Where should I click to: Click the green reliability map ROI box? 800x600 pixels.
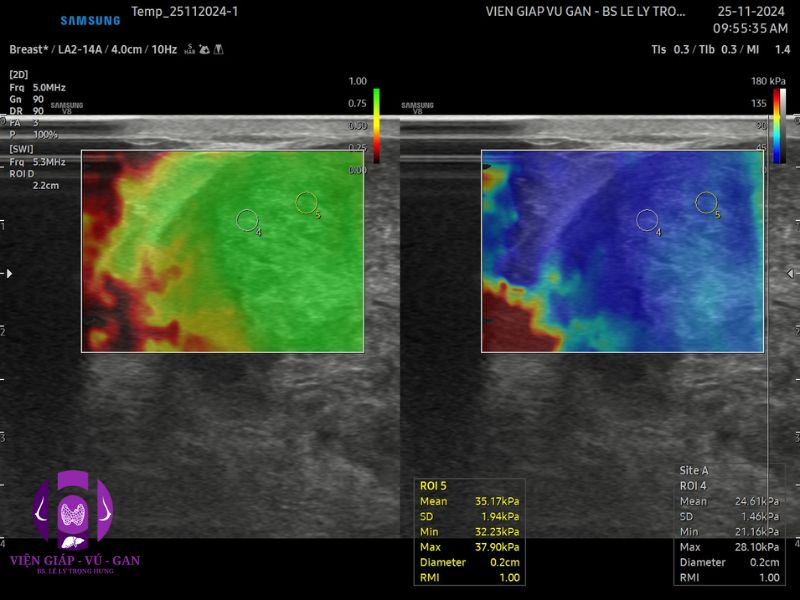222,251
